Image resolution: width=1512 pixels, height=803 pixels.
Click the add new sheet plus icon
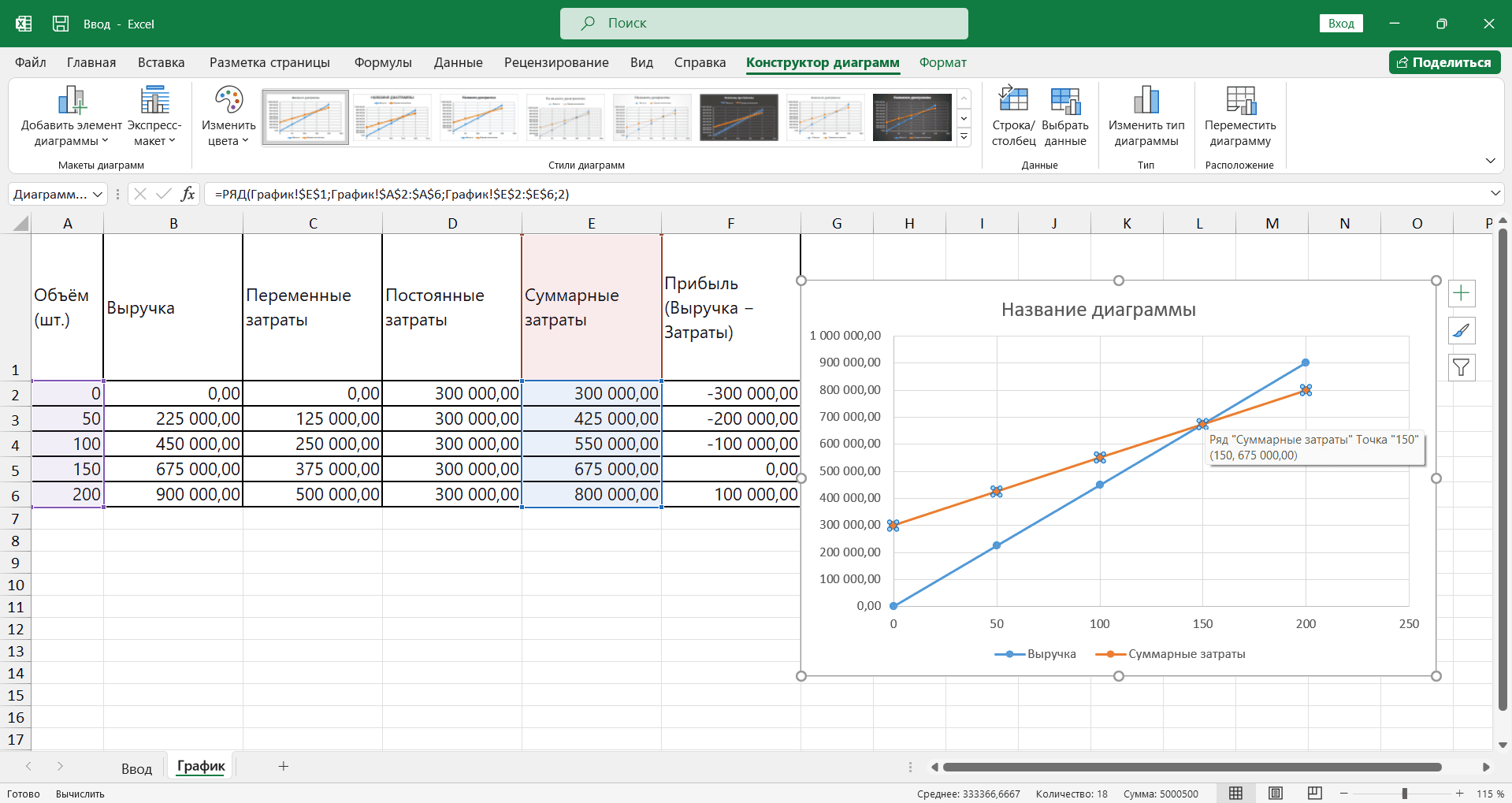pos(284,766)
